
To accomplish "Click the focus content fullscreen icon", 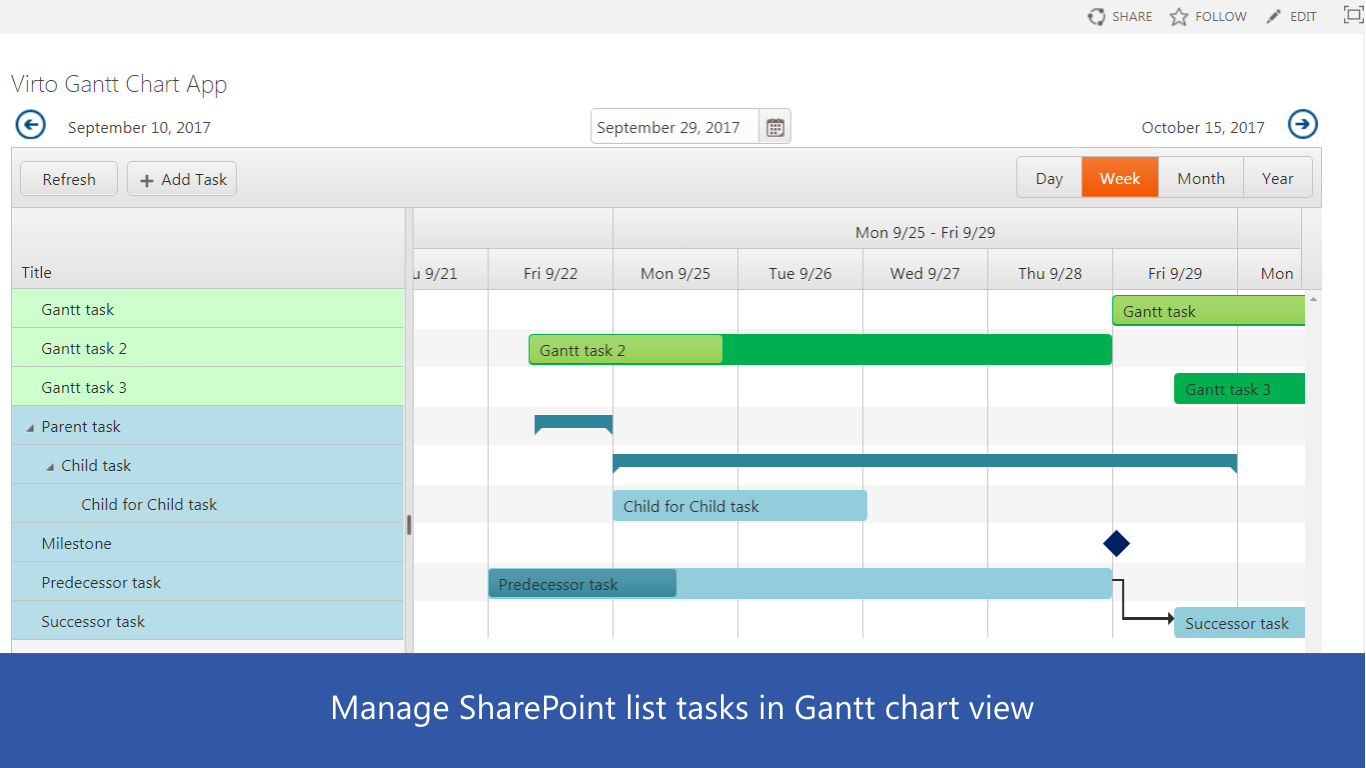I will [x=1352, y=16].
